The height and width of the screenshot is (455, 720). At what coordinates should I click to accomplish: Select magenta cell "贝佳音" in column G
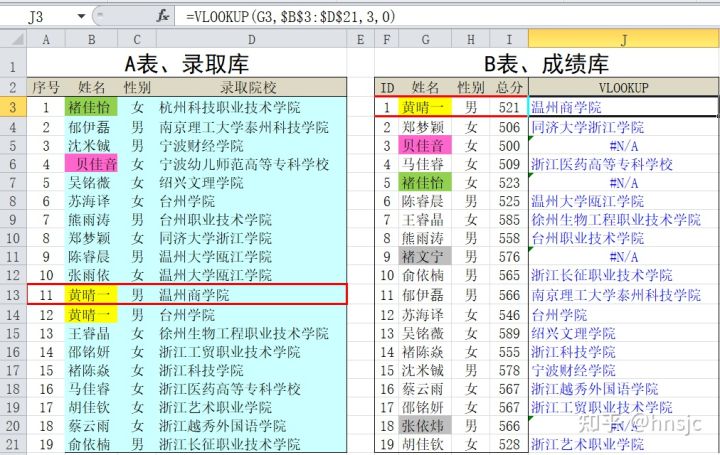(425, 146)
